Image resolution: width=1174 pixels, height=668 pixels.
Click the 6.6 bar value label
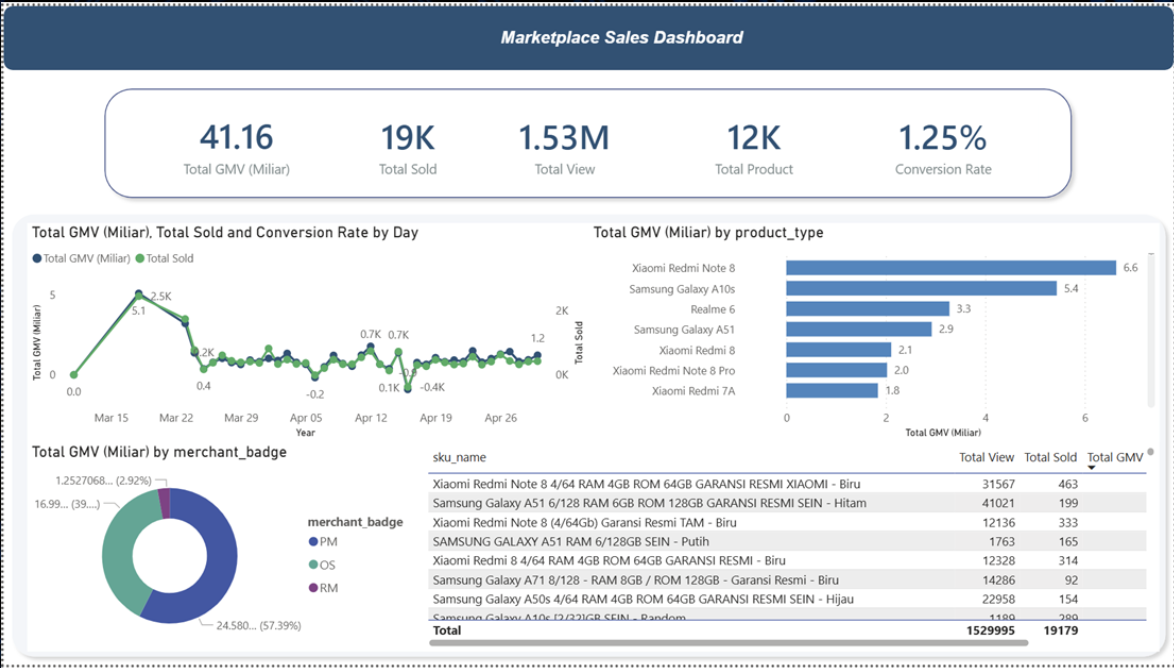(1131, 268)
